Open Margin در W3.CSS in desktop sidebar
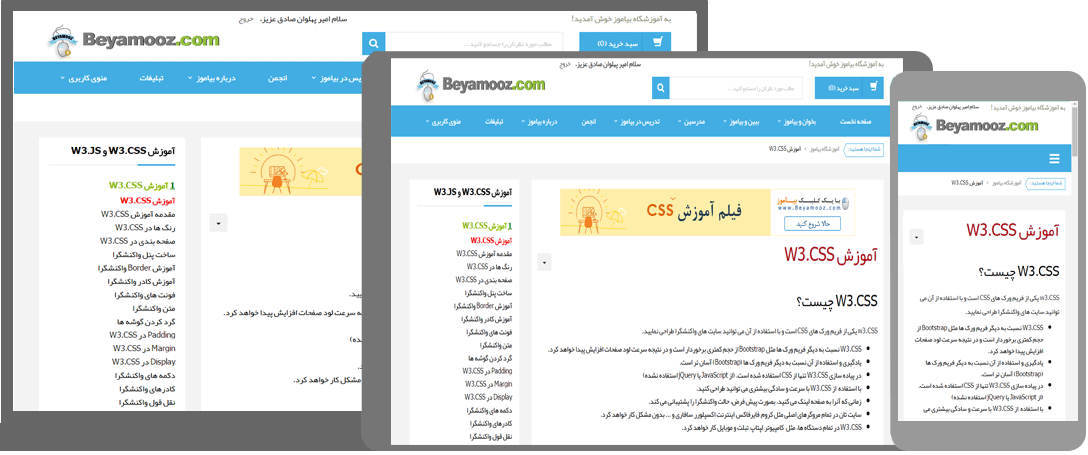This screenshot has width=1088, height=455. pyautogui.click(x=144, y=348)
